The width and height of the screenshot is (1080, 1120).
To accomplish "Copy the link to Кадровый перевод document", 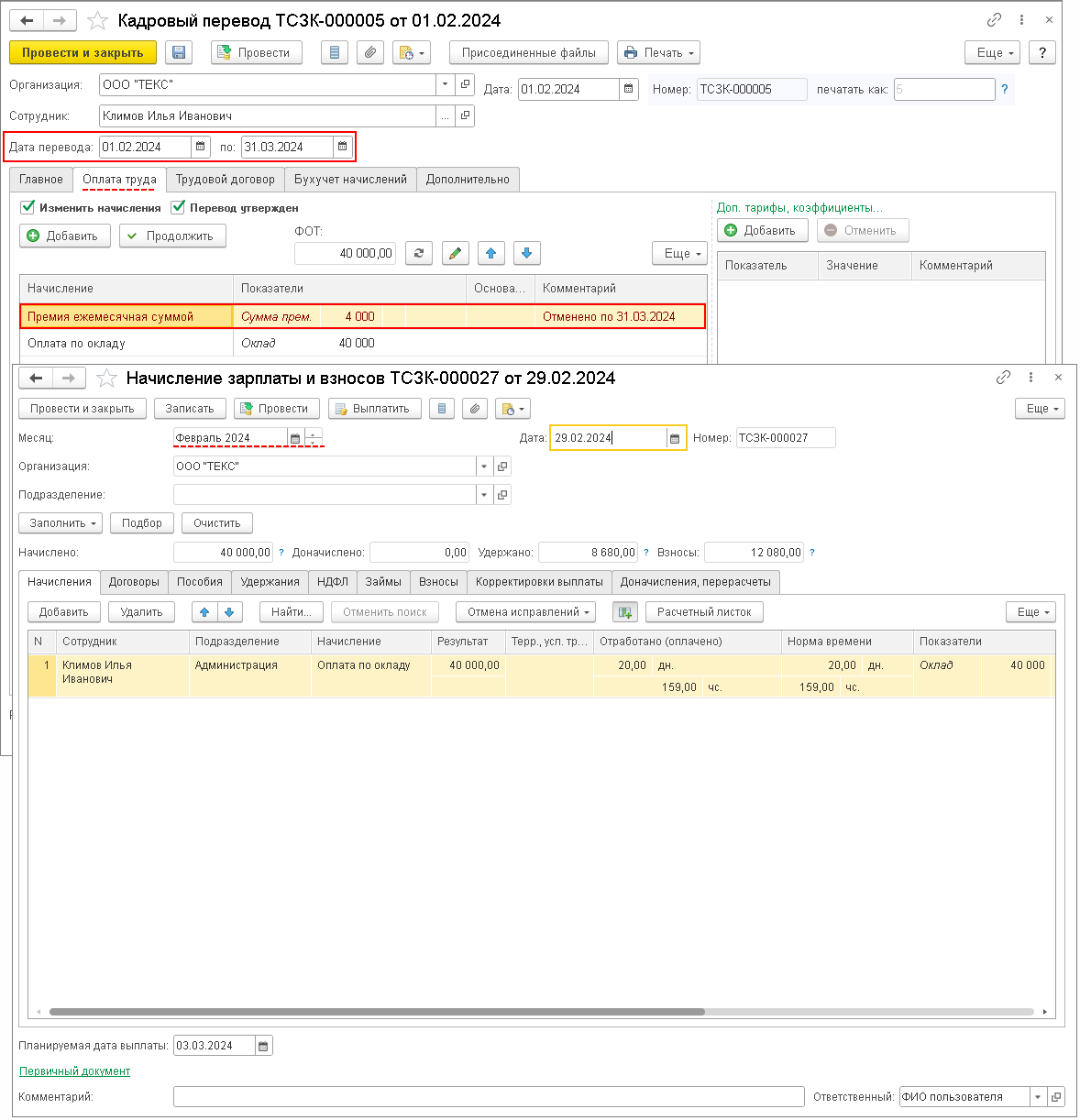I will (994, 19).
